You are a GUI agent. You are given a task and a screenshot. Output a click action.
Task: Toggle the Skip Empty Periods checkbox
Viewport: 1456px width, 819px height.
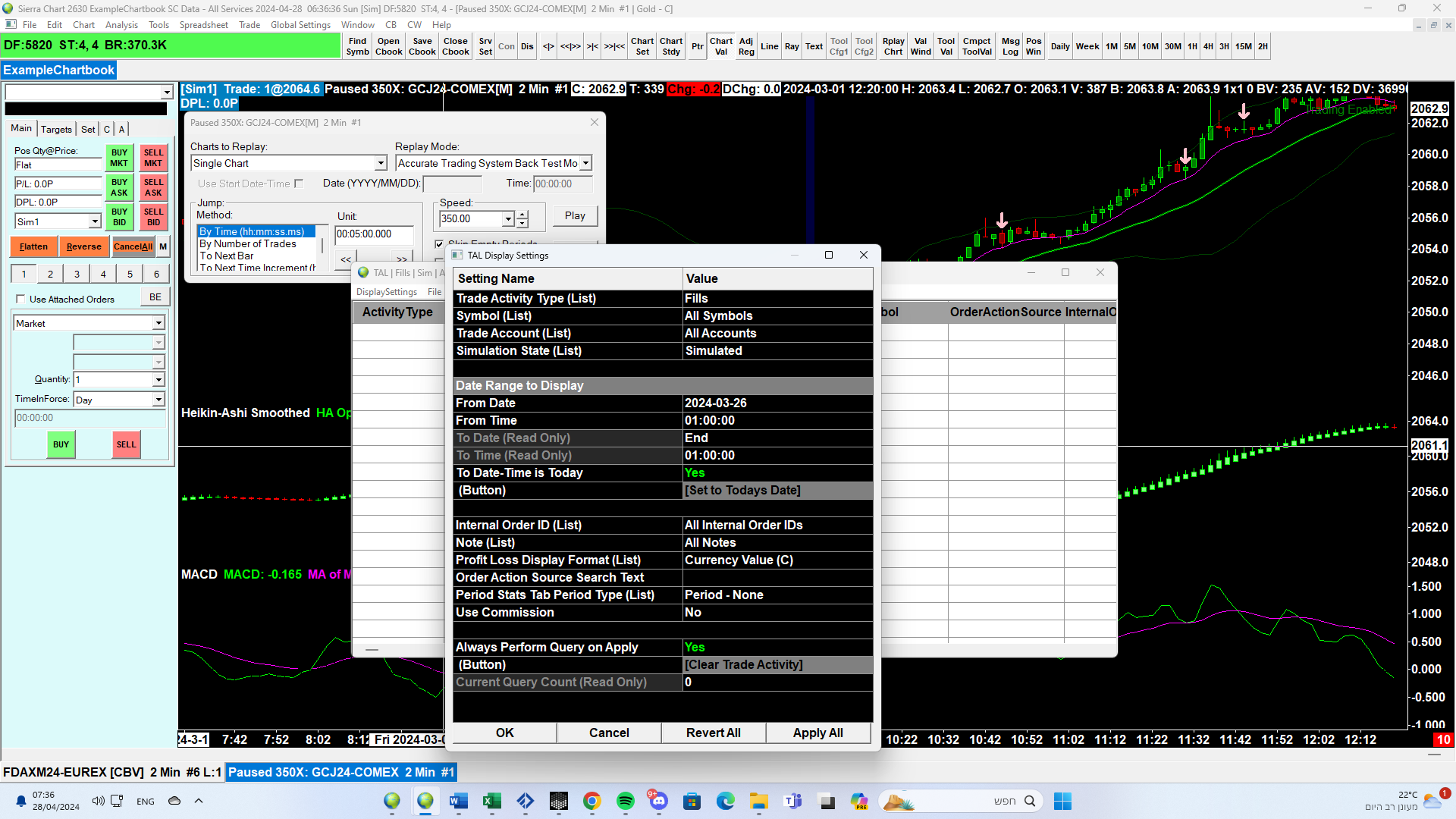click(438, 243)
